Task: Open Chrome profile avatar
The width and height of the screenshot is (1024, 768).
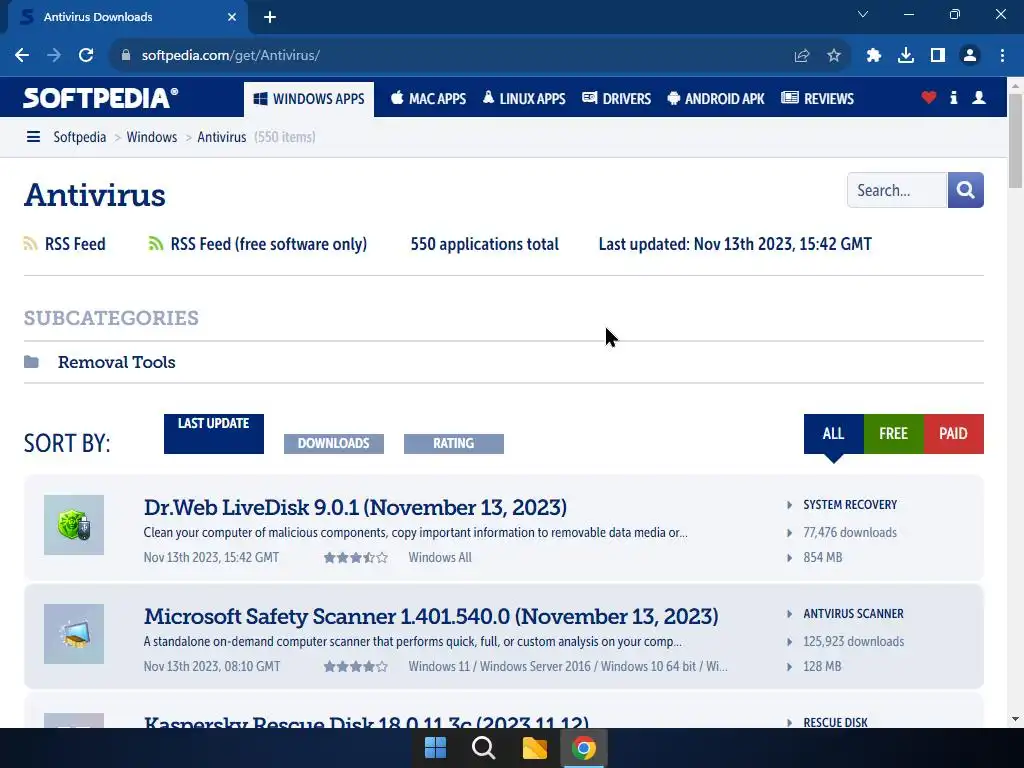Action: [970, 56]
